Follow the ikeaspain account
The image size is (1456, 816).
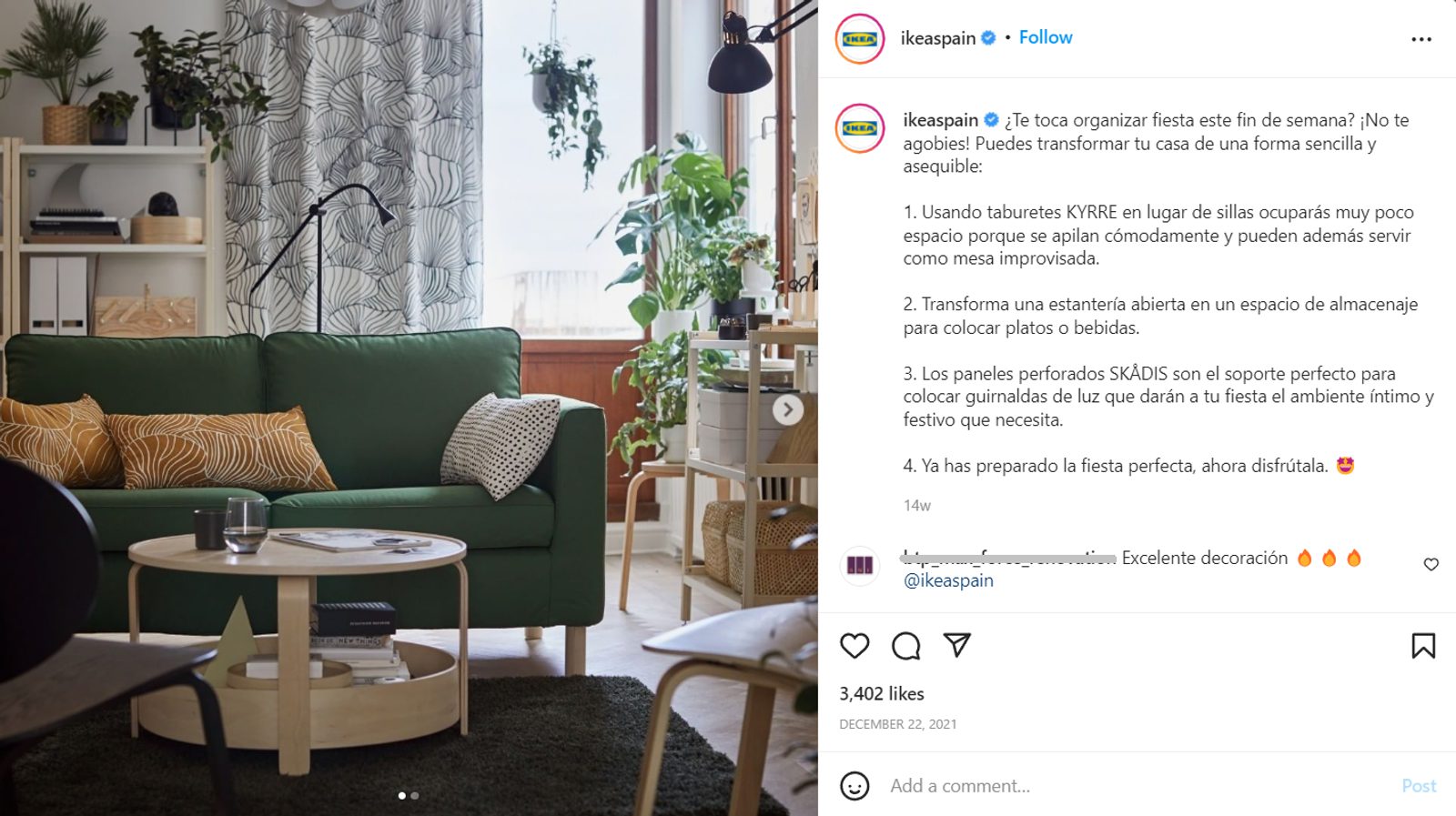click(1046, 37)
